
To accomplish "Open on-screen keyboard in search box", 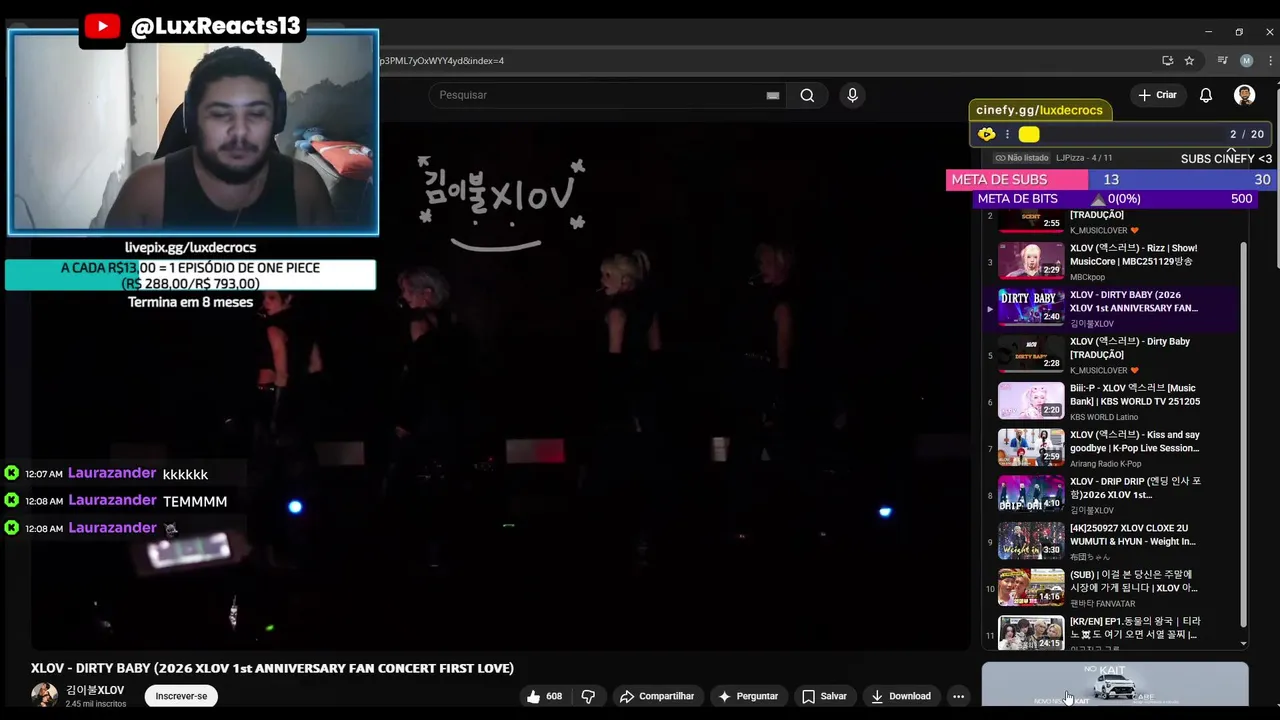I will pos(772,95).
